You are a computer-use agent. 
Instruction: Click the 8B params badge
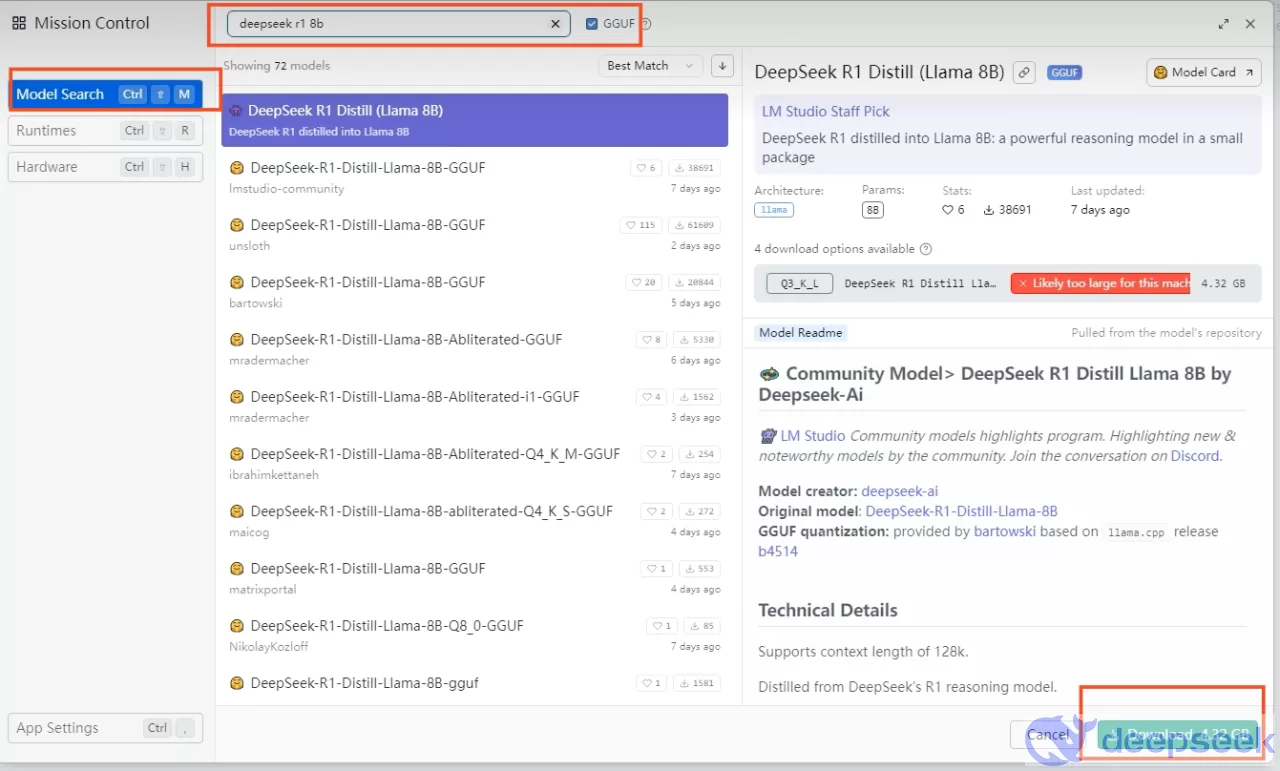(872, 210)
